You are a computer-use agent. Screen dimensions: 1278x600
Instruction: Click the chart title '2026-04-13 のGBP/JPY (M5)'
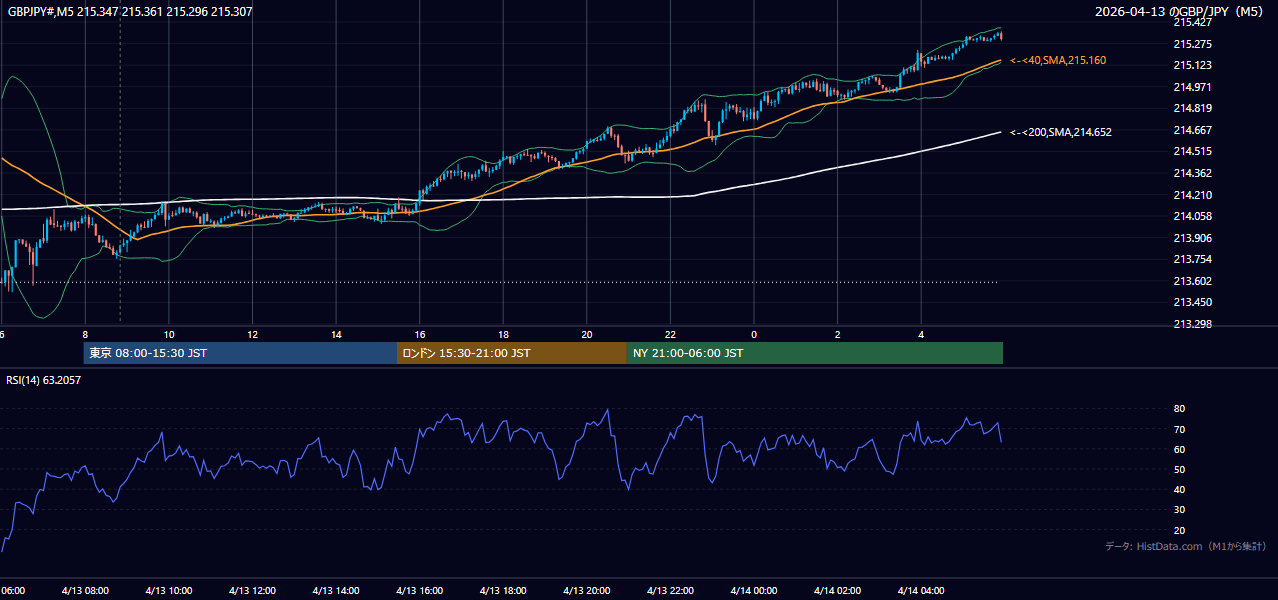(x=1180, y=11)
